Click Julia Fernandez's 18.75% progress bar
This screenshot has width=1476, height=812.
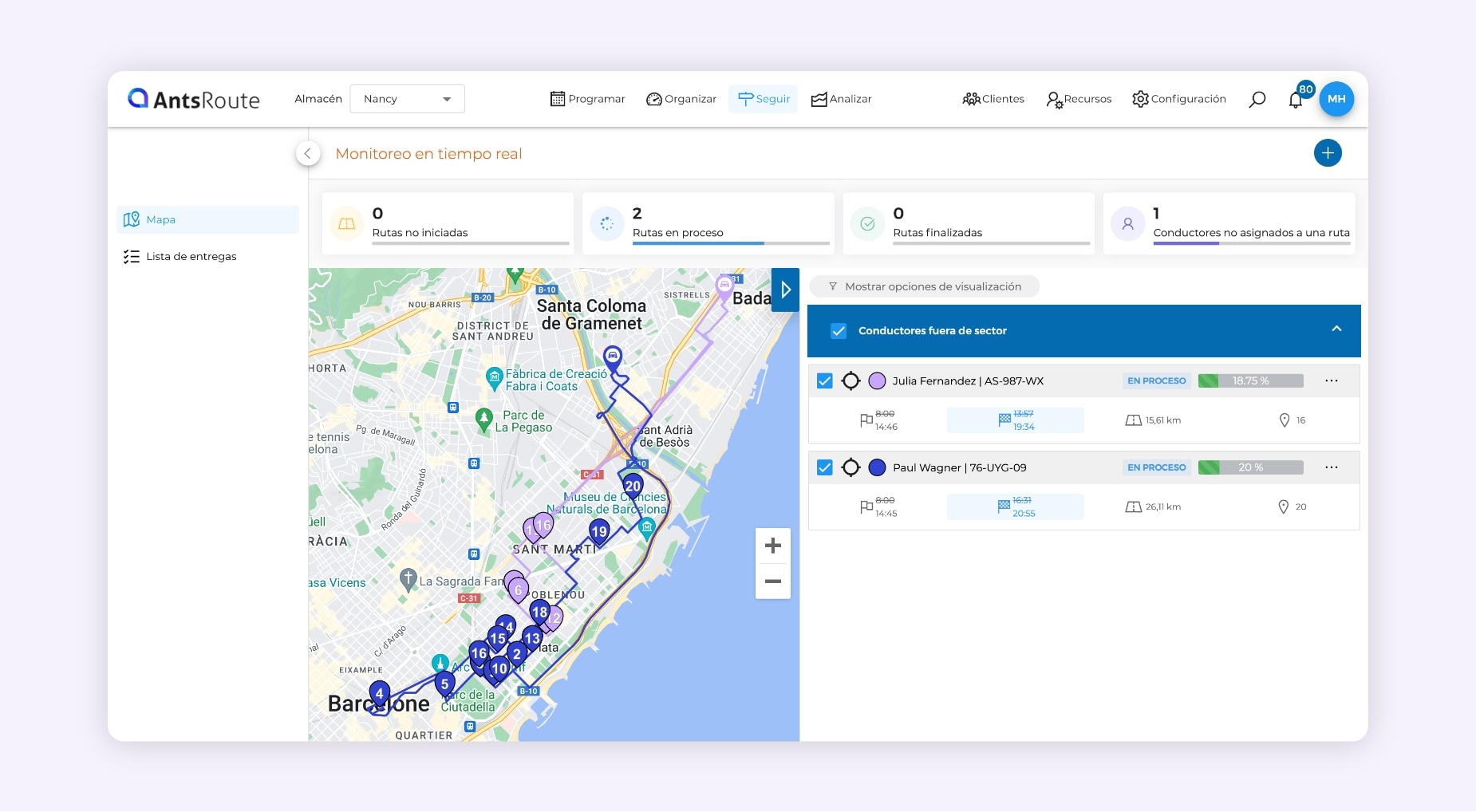(1249, 380)
